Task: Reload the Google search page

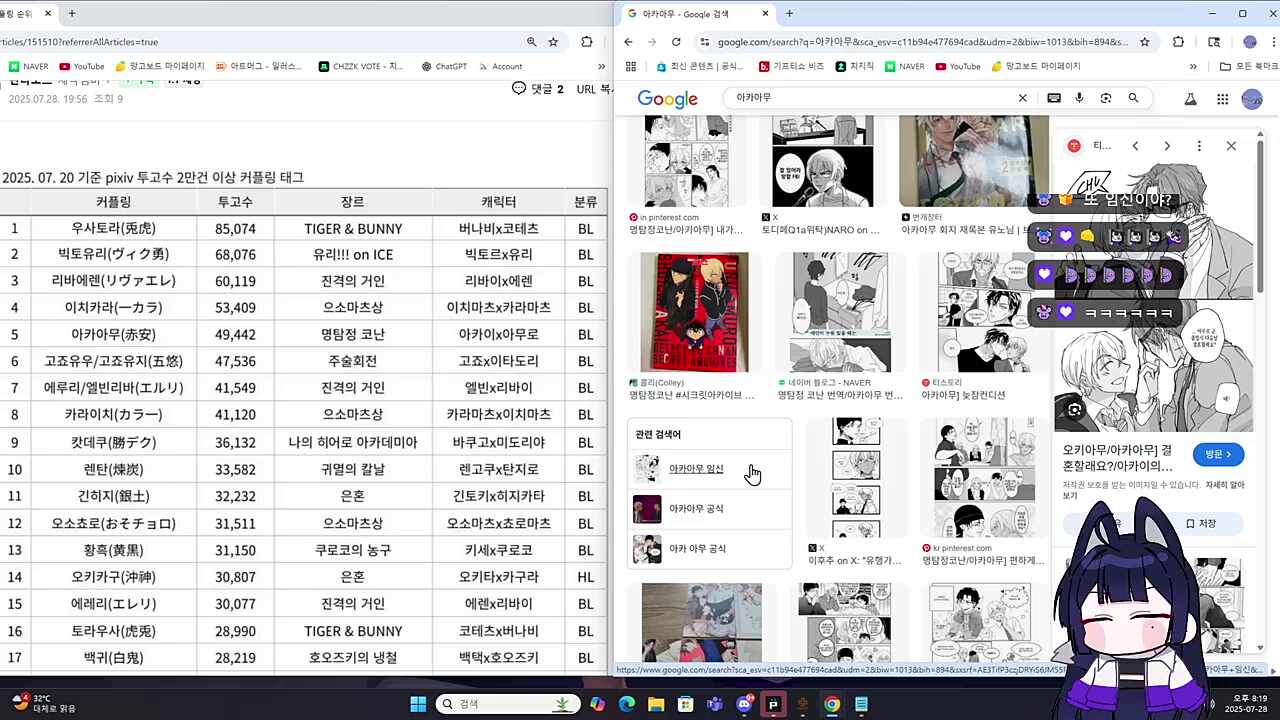Action: coord(676,42)
